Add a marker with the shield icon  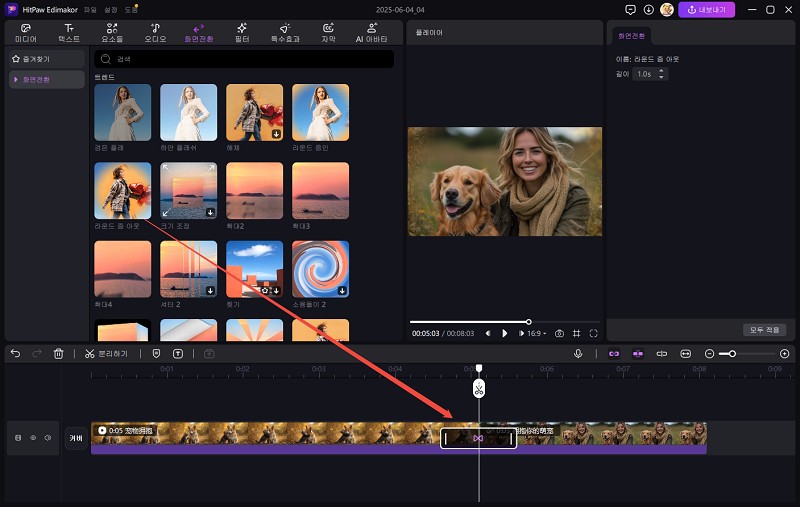pyautogui.click(x=157, y=353)
